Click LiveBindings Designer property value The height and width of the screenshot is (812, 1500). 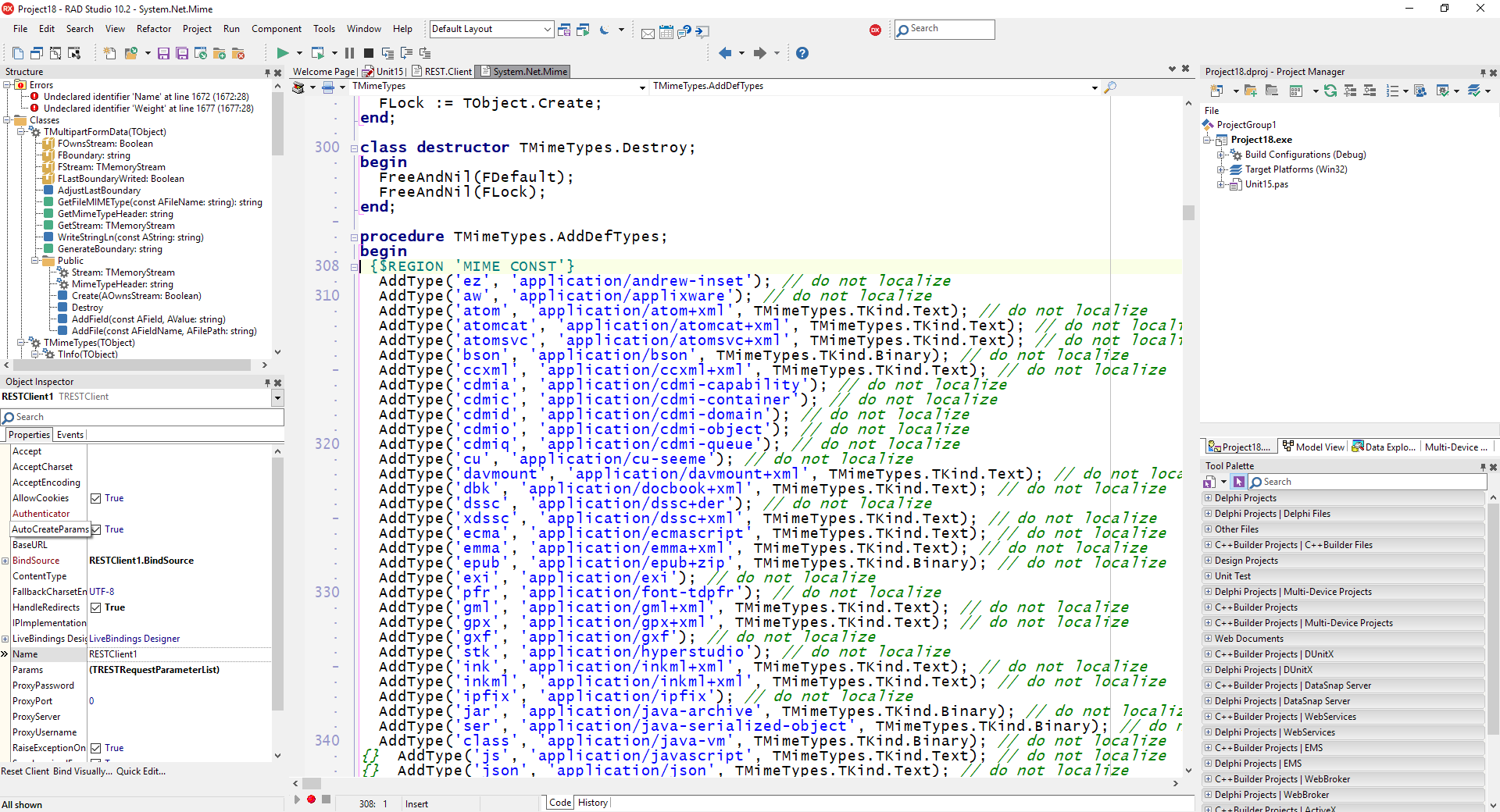pyautogui.click(x=134, y=639)
